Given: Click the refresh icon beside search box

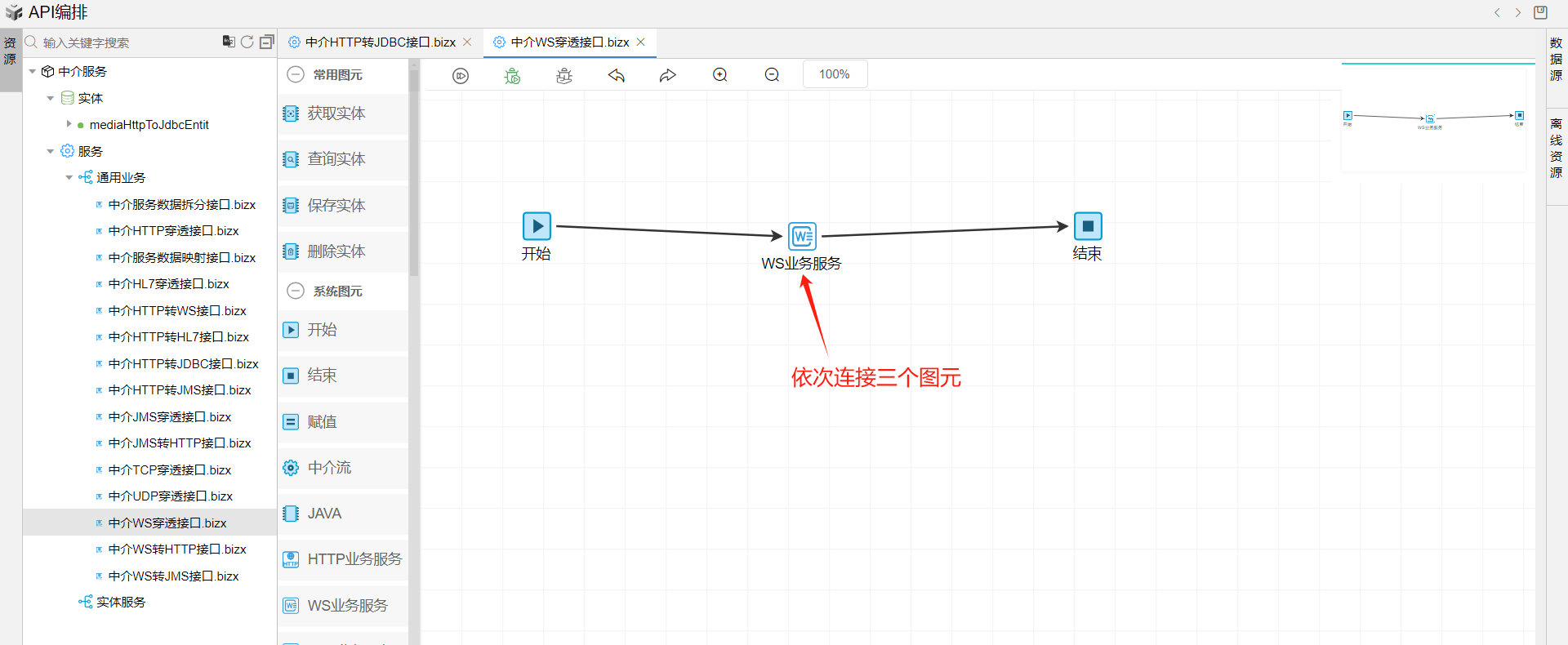Looking at the screenshot, I should point(247,42).
